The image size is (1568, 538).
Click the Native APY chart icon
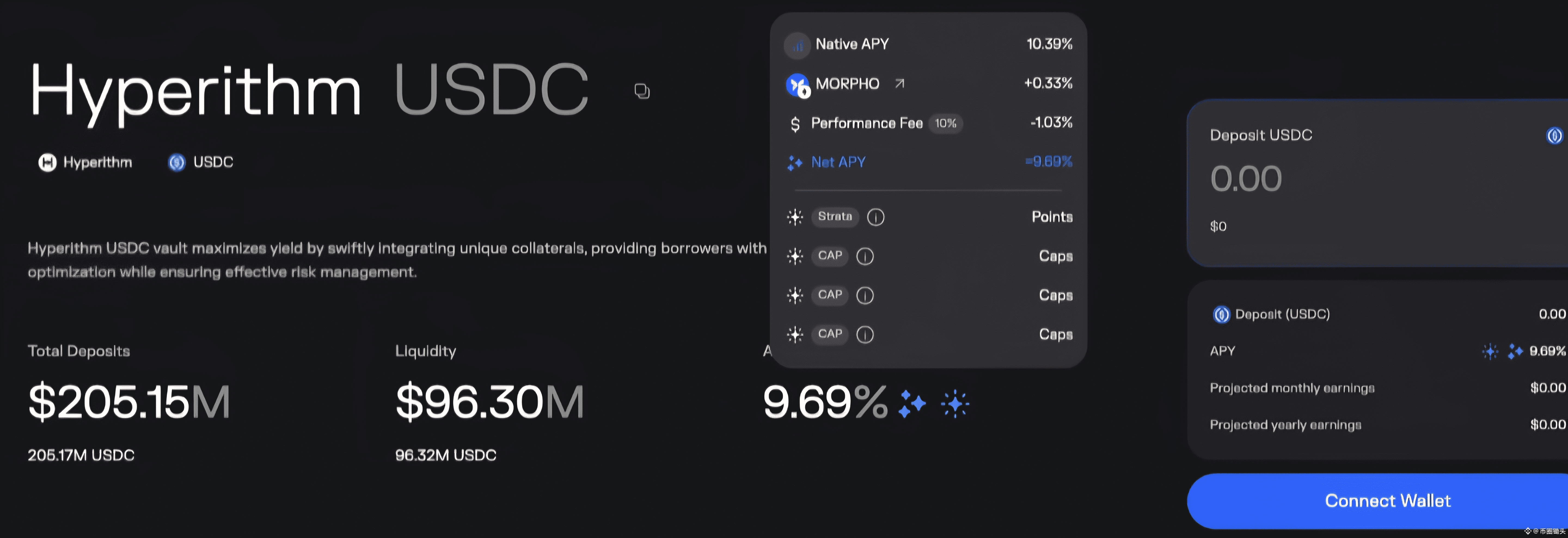point(797,45)
